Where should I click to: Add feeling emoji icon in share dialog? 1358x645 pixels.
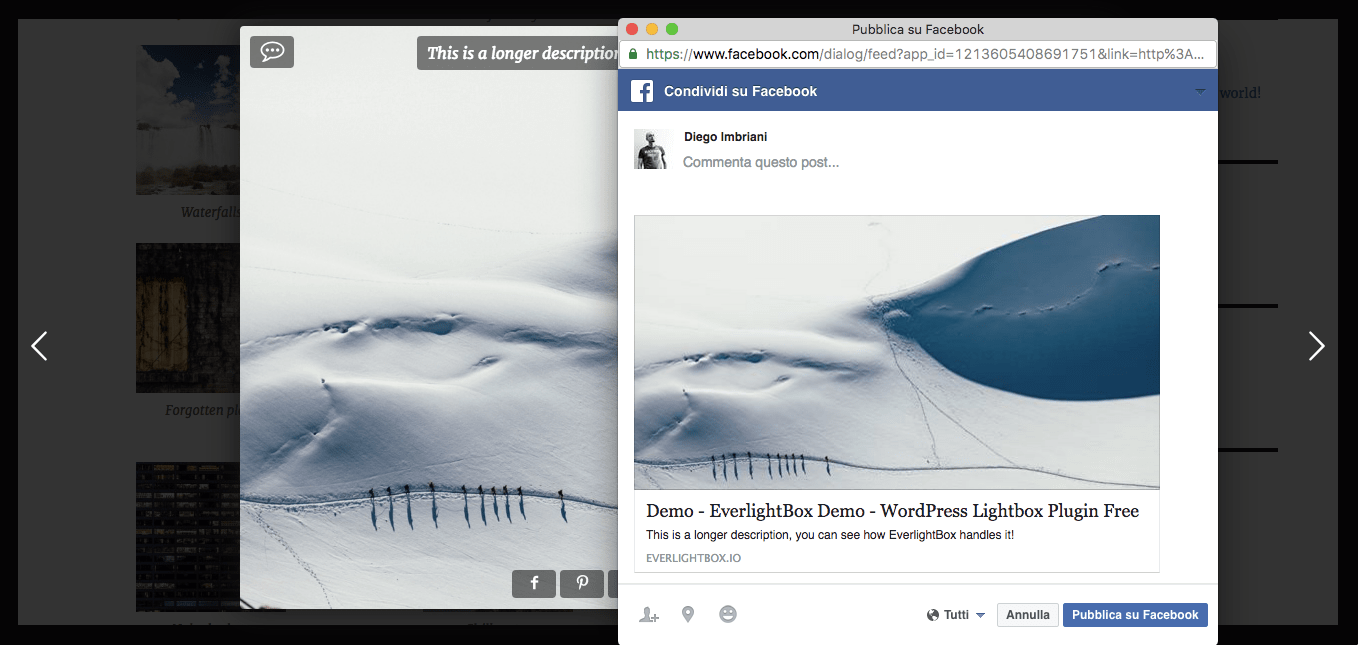pos(728,614)
